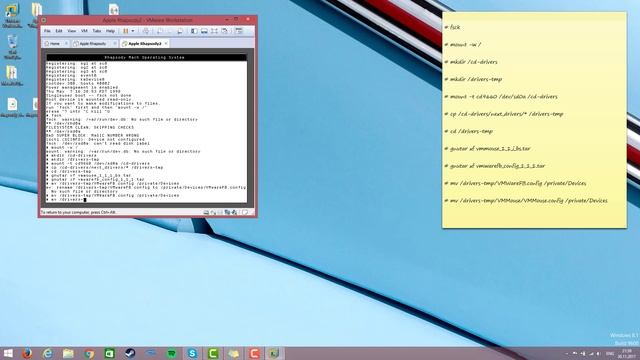Image resolution: width=640 pixels, height=360 pixels.
Task: Close the Apple Rhapsody2 tab
Action: (166, 43)
